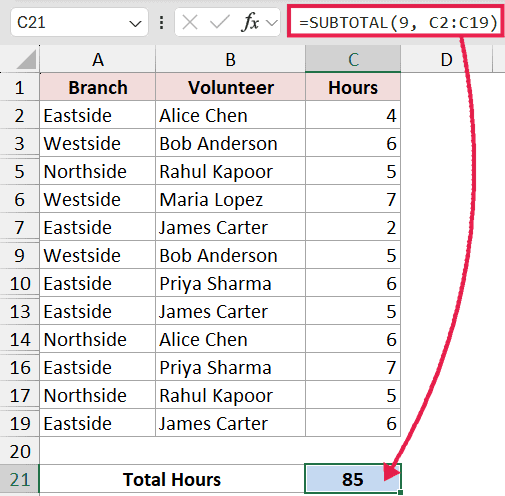
Task: Expand the dropdown arrow next to fx
Action: point(272,23)
